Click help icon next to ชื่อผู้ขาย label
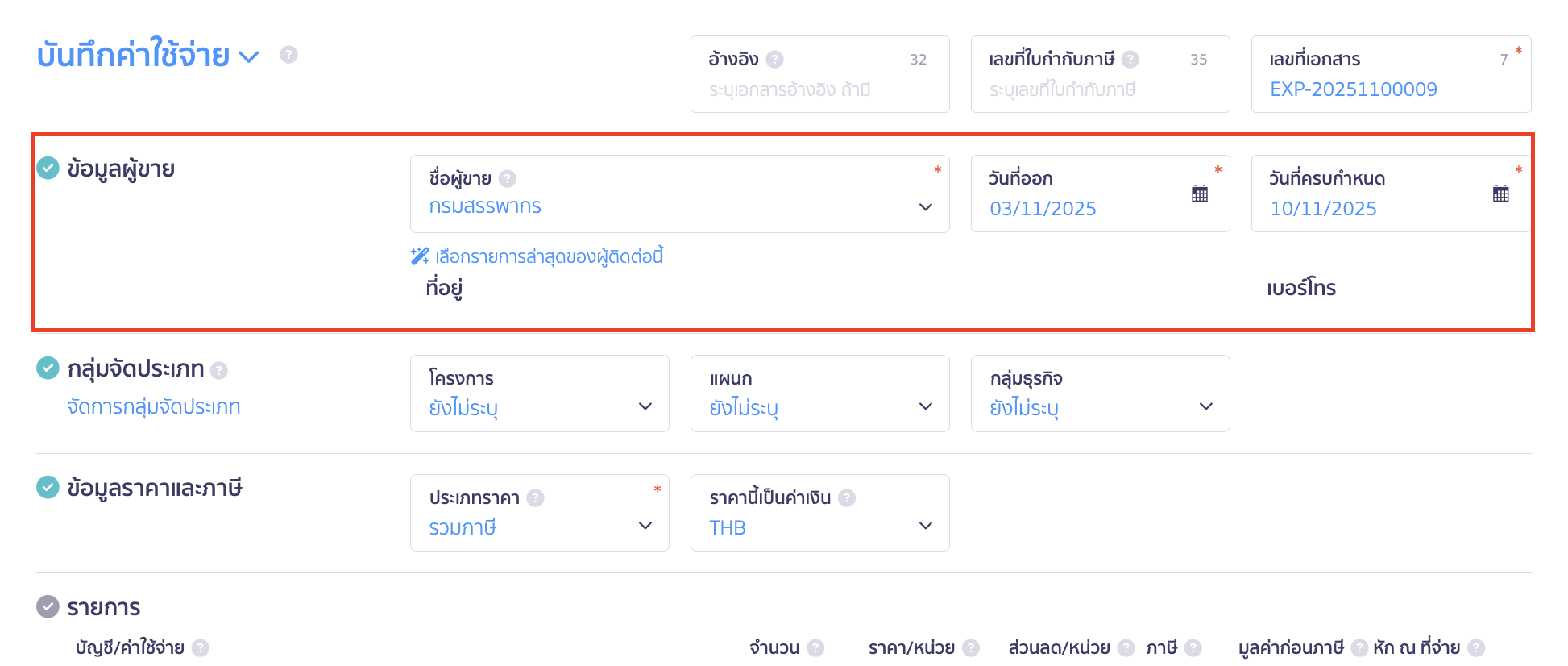The width and height of the screenshot is (1568, 666). click(508, 178)
